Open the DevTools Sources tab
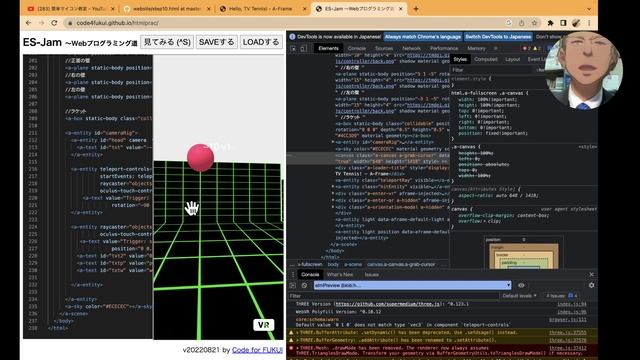Image resolution: width=640 pixels, height=360 pixels. [x=384, y=48]
